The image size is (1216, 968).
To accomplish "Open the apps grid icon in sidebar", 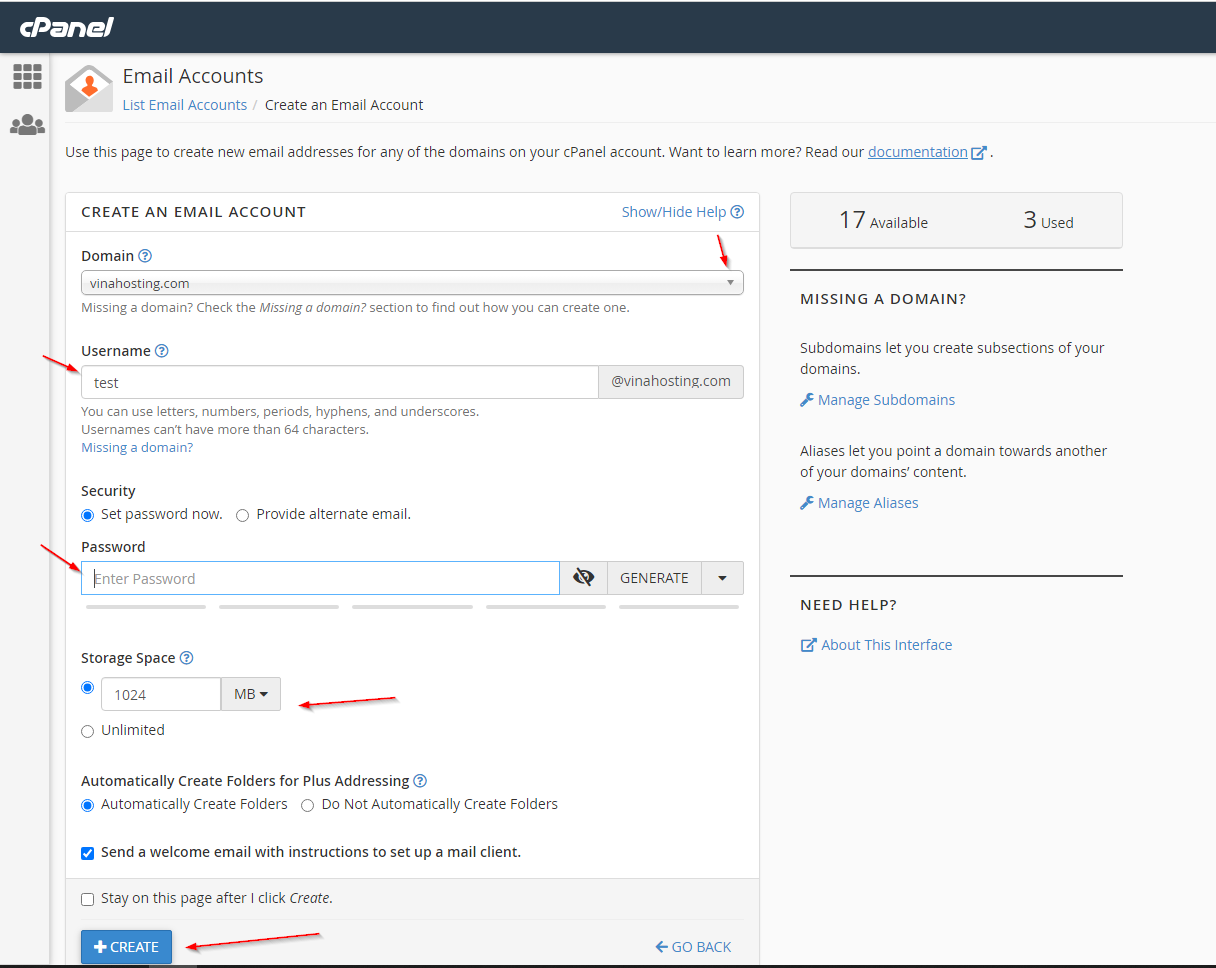I will [27, 76].
